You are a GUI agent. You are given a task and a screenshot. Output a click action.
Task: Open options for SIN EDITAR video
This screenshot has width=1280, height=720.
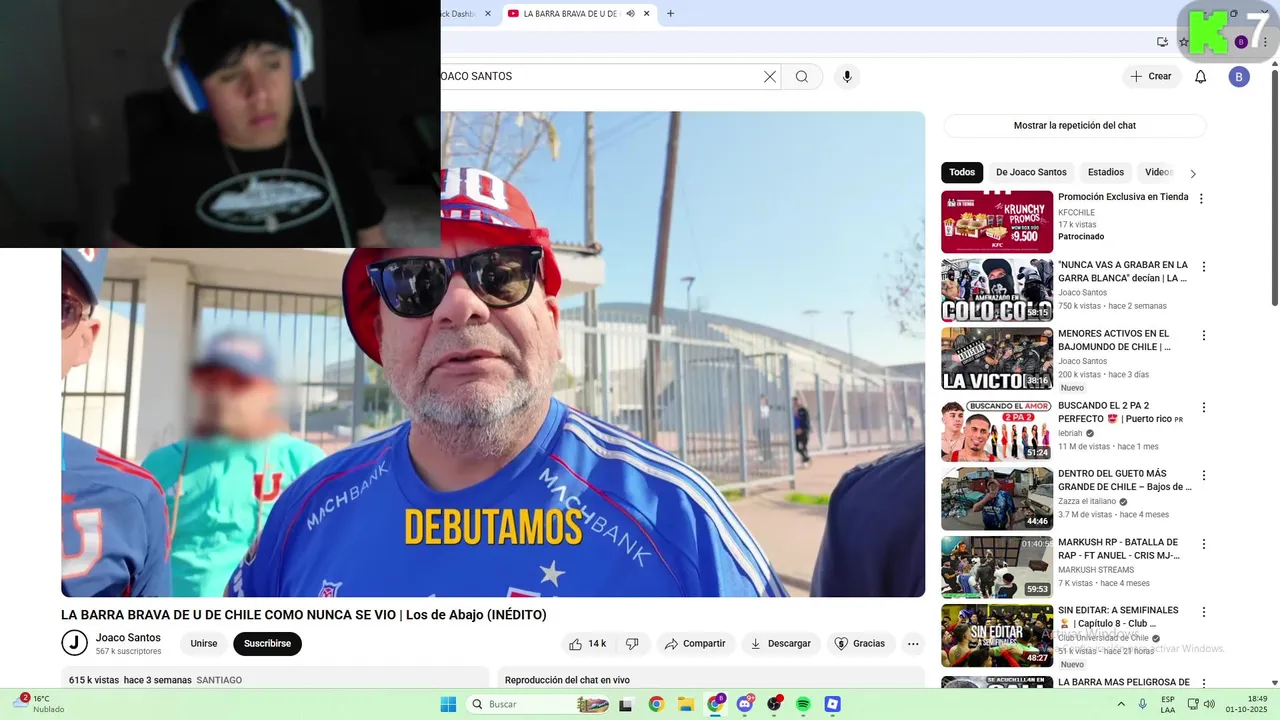click(x=1204, y=612)
